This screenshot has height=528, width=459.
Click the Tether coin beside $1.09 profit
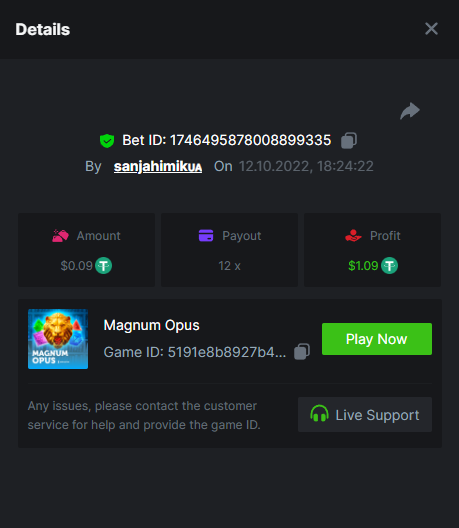pos(389,266)
